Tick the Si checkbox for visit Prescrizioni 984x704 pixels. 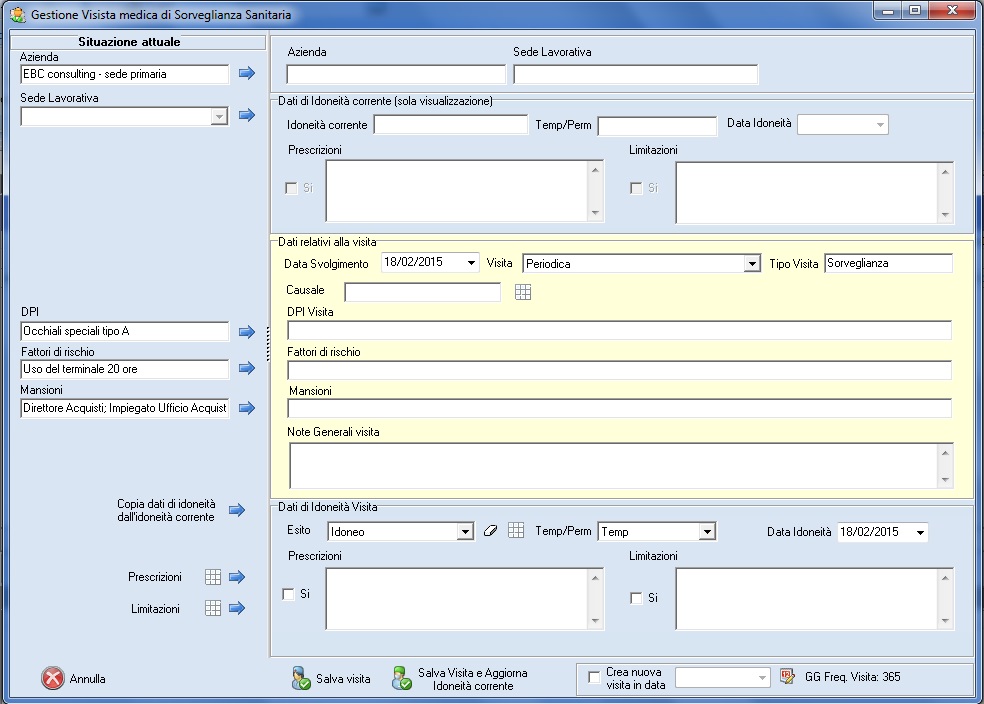tap(289, 594)
